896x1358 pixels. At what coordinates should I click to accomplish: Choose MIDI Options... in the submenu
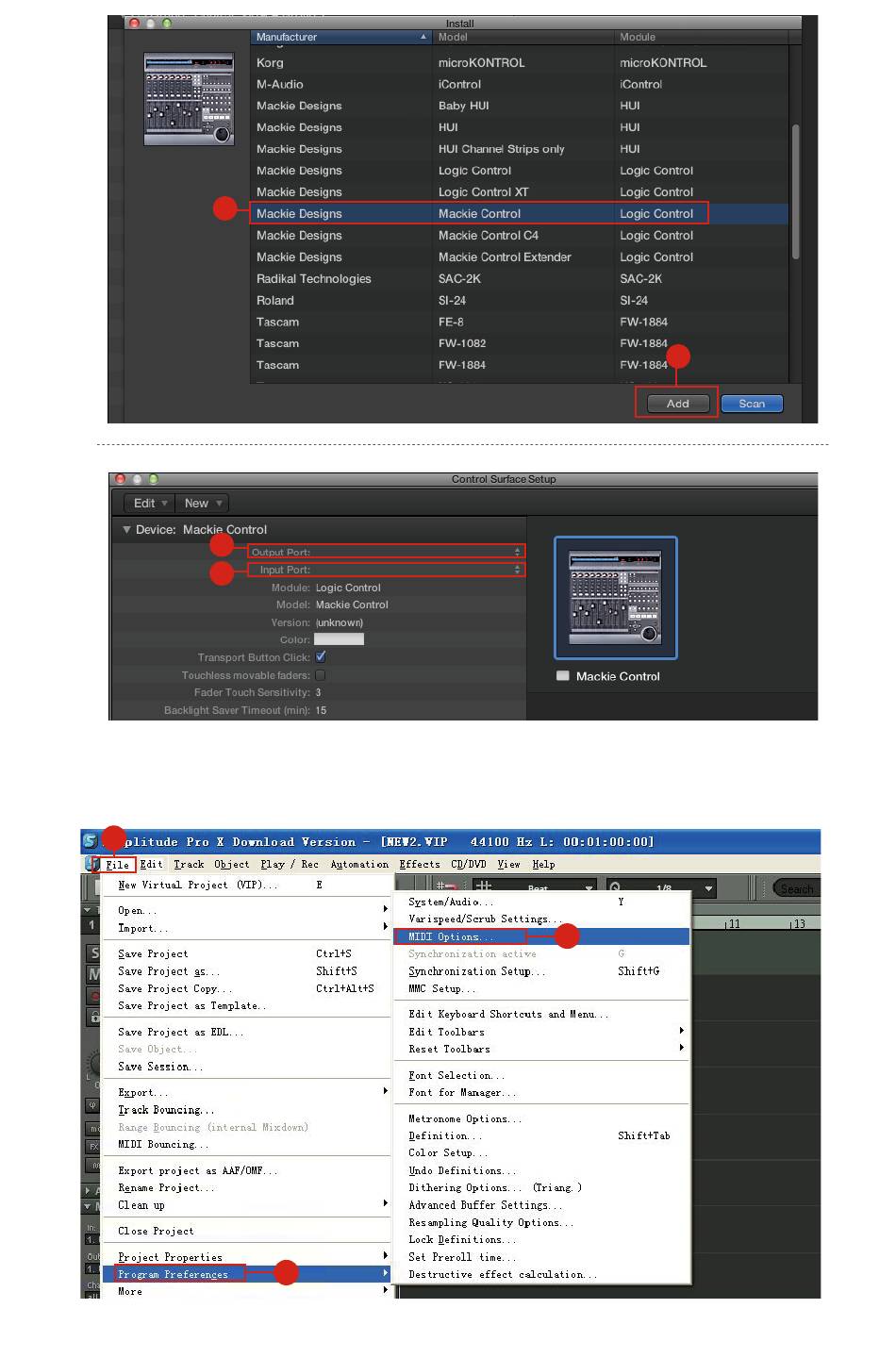point(543,936)
